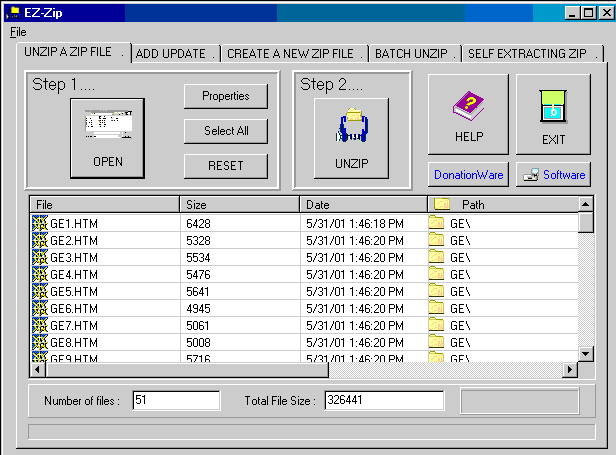Click the DonationWare button
The height and width of the screenshot is (455, 616).
[x=468, y=174]
